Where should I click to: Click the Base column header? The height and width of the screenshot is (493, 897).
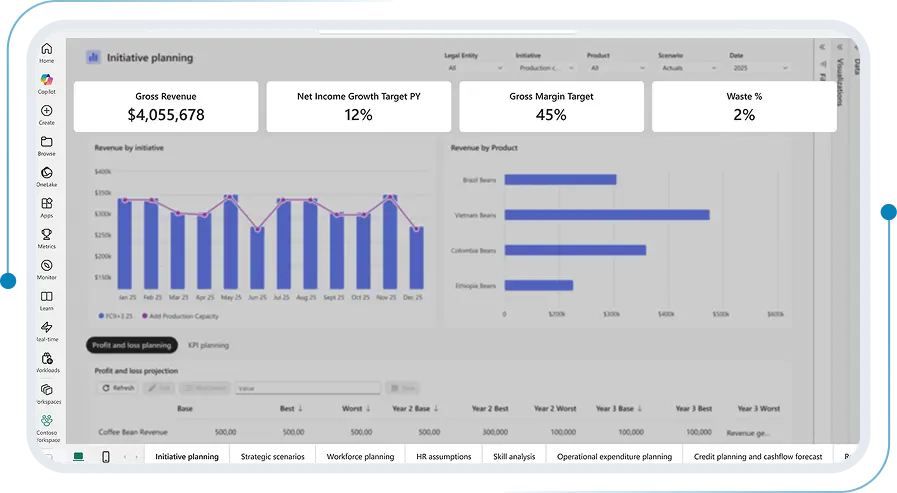(185, 408)
